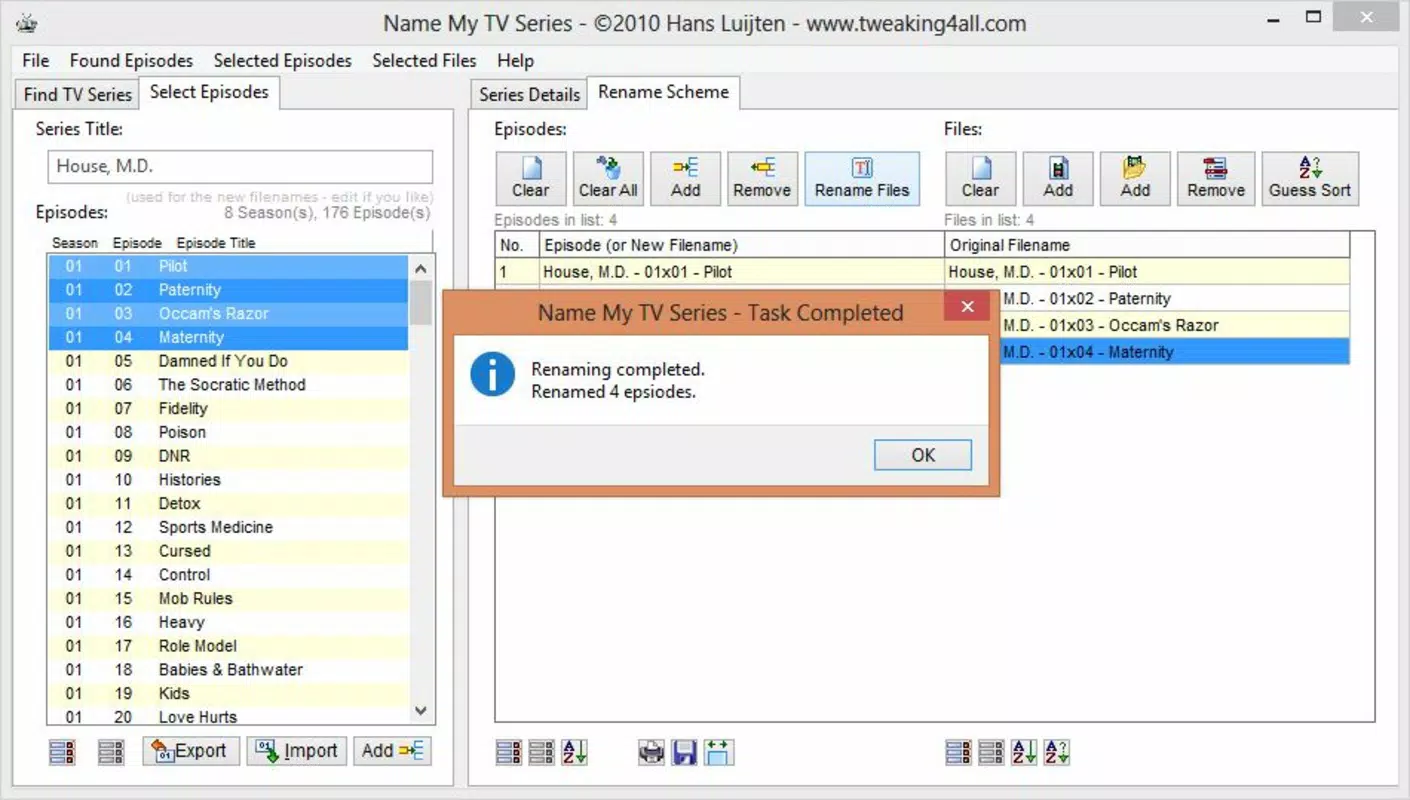
Task: Save the list with the floppy disk icon
Action: tap(684, 752)
